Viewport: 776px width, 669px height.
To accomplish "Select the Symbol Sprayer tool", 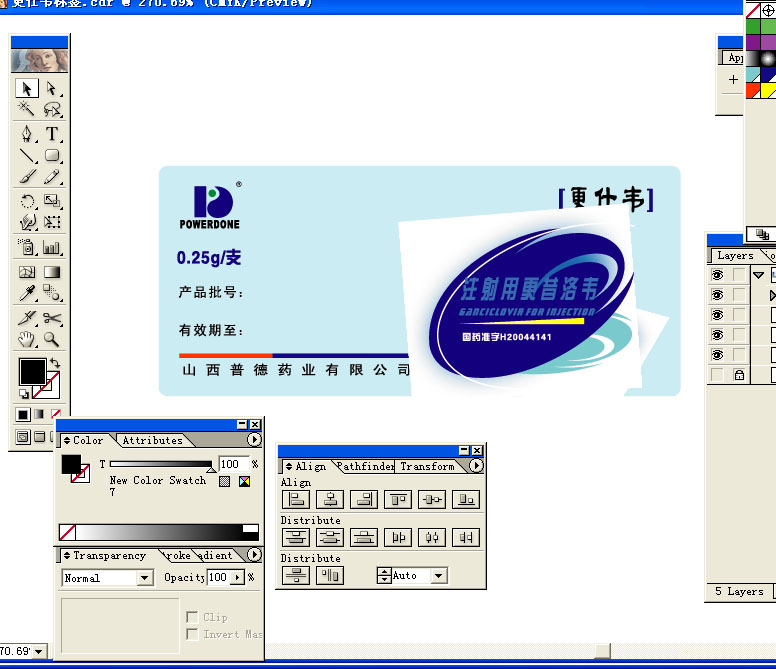I will pos(27,246).
